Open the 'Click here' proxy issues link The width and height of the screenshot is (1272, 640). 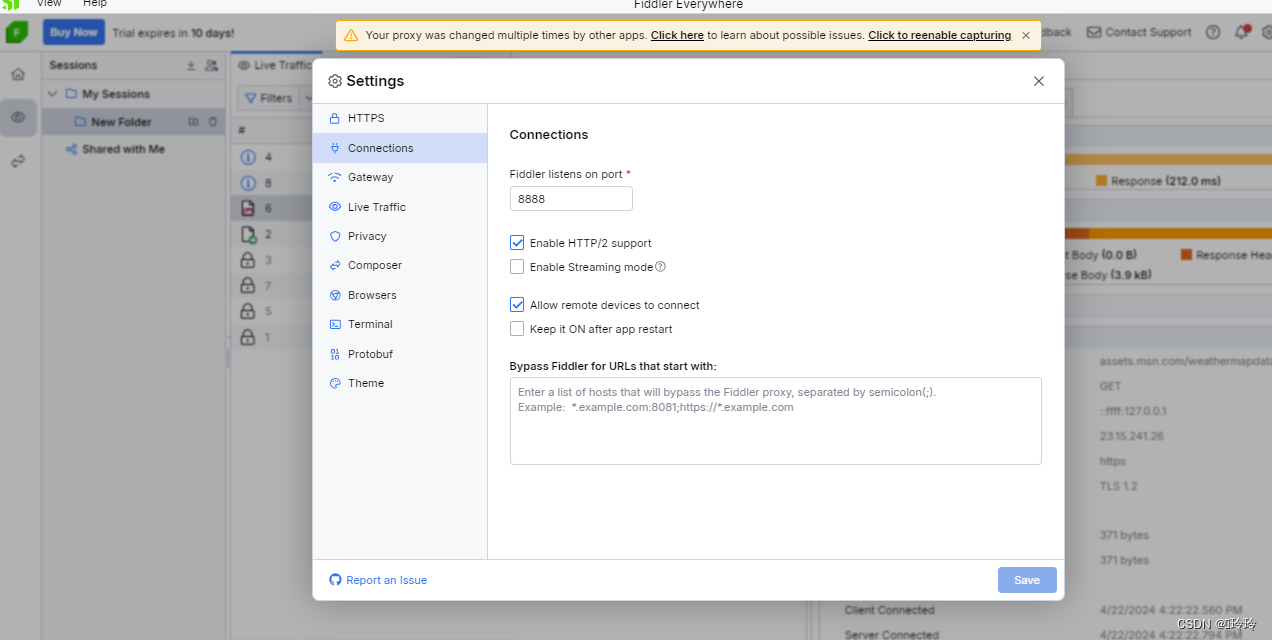click(x=677, y=35)
